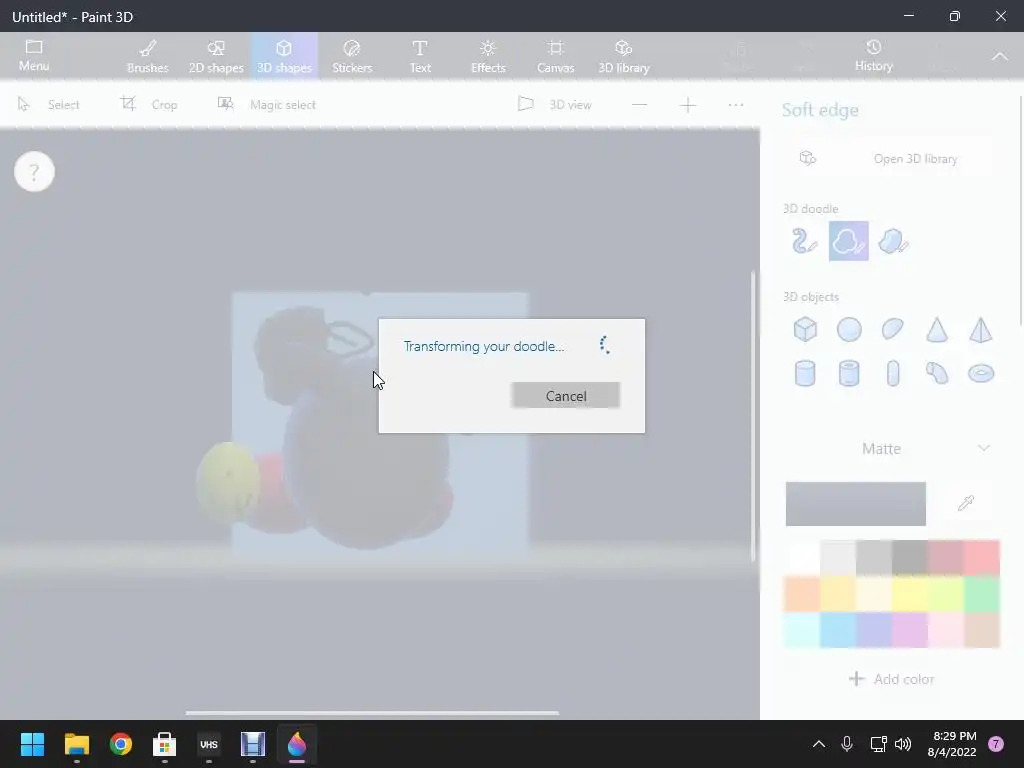The image size is (1024, 768).
Task: Insert the Hemisphere 3D object
Action: coord(893,330)
